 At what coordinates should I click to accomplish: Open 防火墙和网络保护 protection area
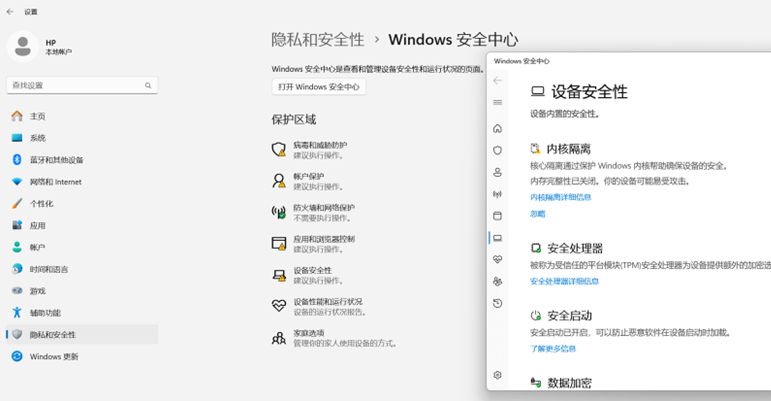tap(313, 213)
